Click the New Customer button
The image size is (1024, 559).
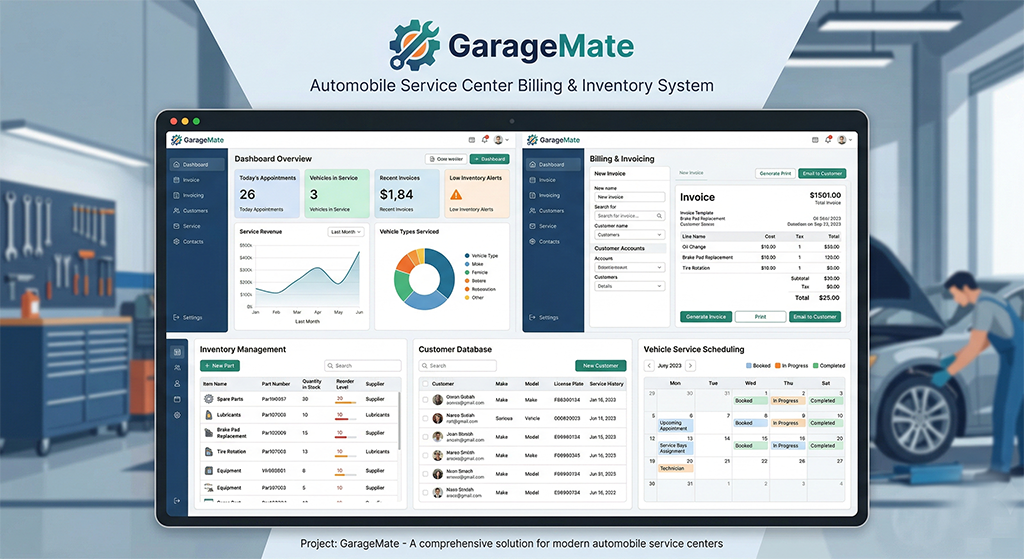click(600, 366)
